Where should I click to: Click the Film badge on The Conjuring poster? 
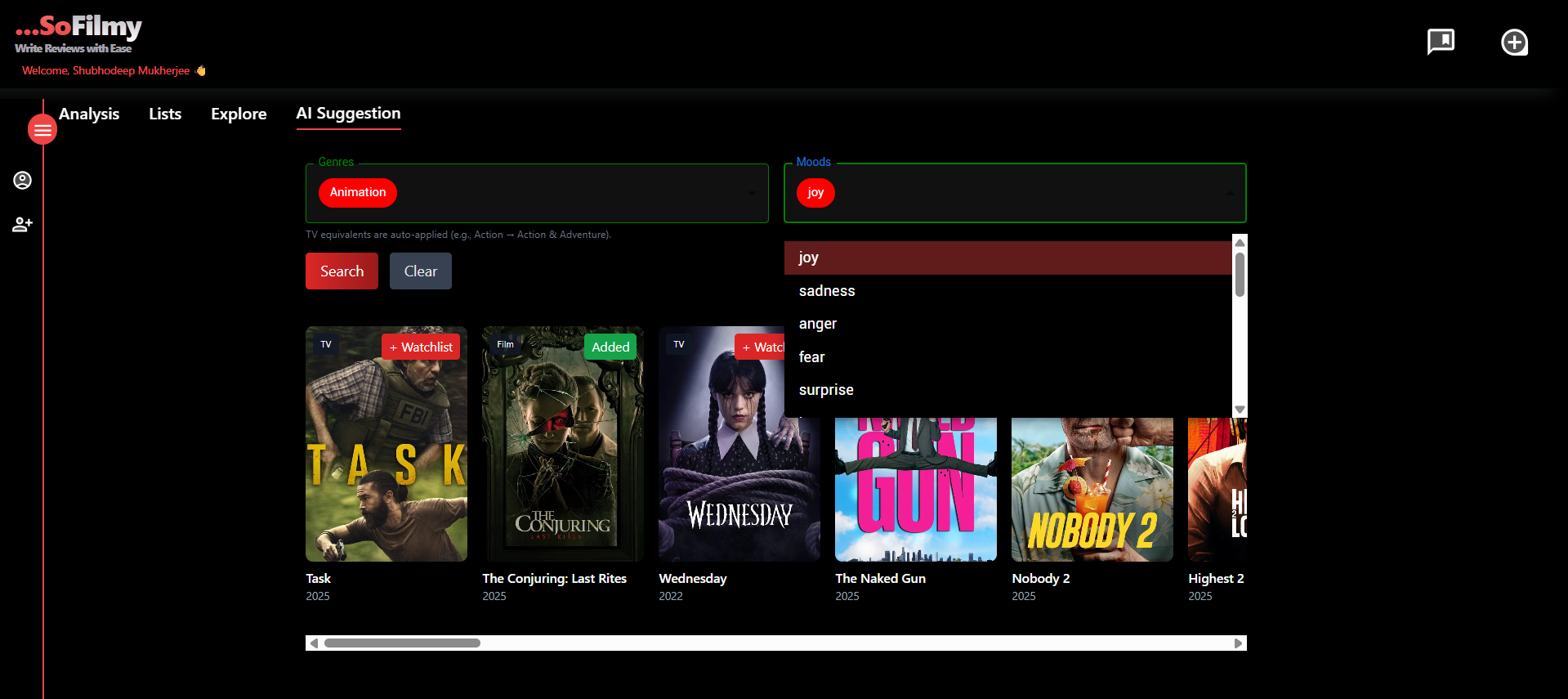tap(506, 344)
